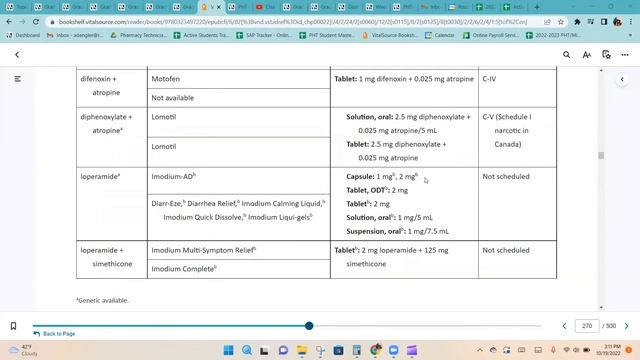Open a new browser tab

(537, 7)
